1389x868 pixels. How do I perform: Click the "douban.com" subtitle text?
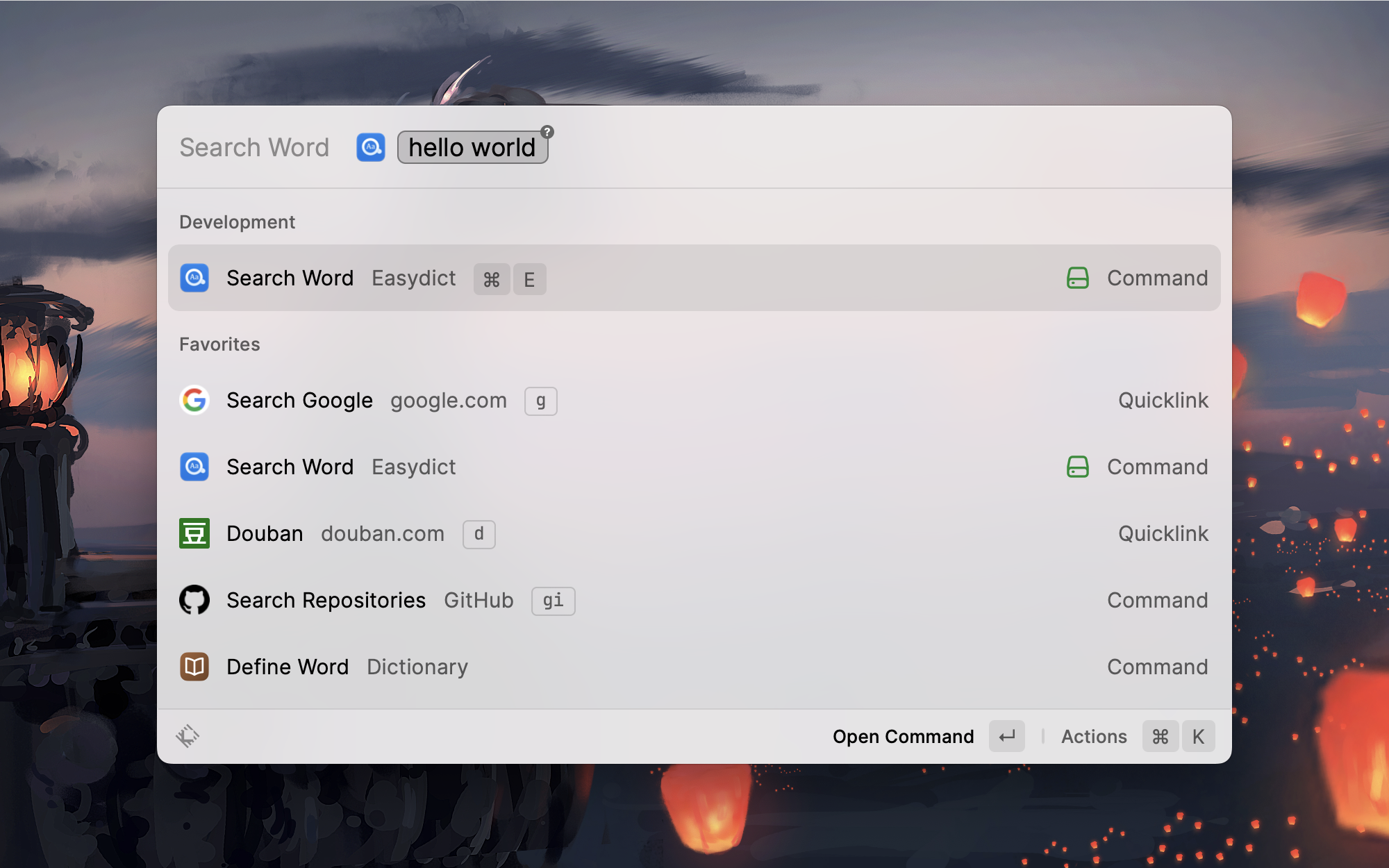point(383,533)
